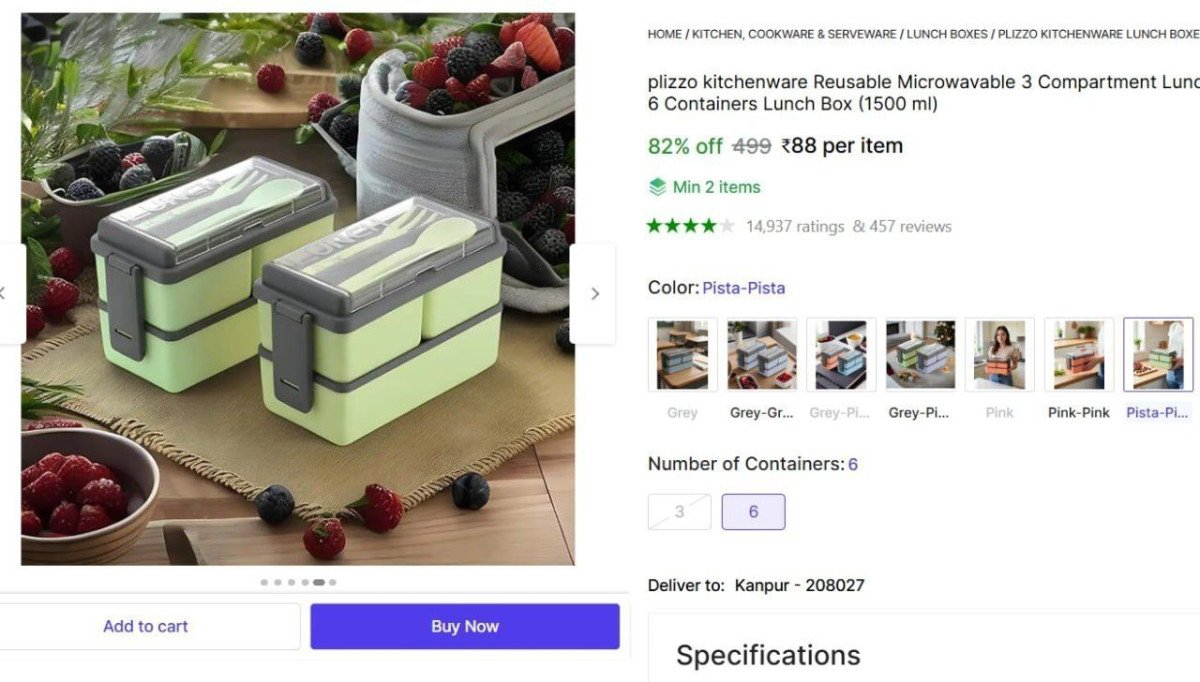Choose the Grey-Grey color variant
Screen dimensions: 1200x682
point(761,354)
